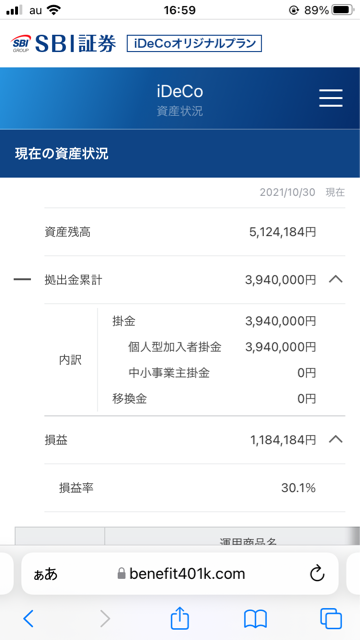The width and height of the screenshot is (360, 640).
Task: Select the 損益 amount 1,184,184円
Action: (283, 440)
